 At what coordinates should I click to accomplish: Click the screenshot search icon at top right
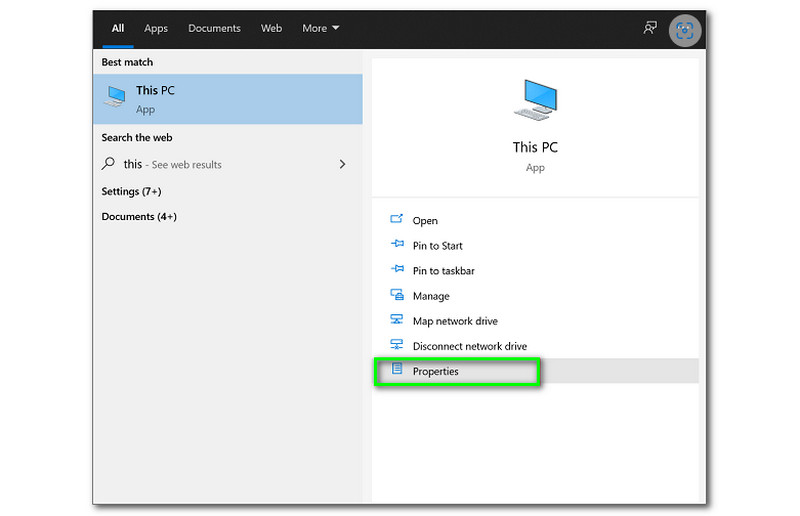685,30
